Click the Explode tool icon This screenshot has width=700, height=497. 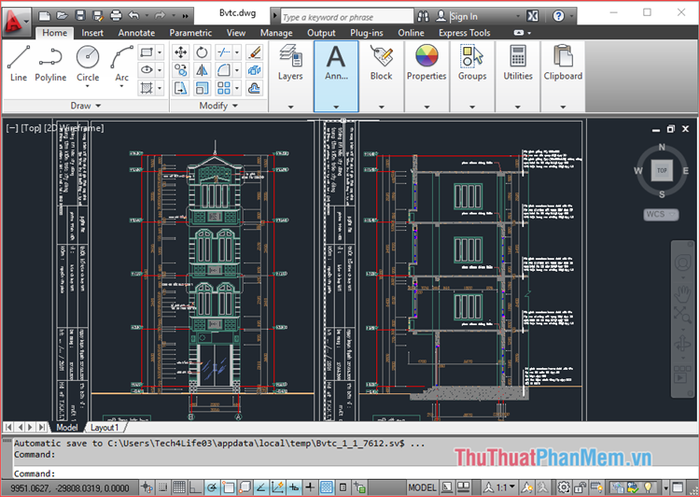[254, 70]
